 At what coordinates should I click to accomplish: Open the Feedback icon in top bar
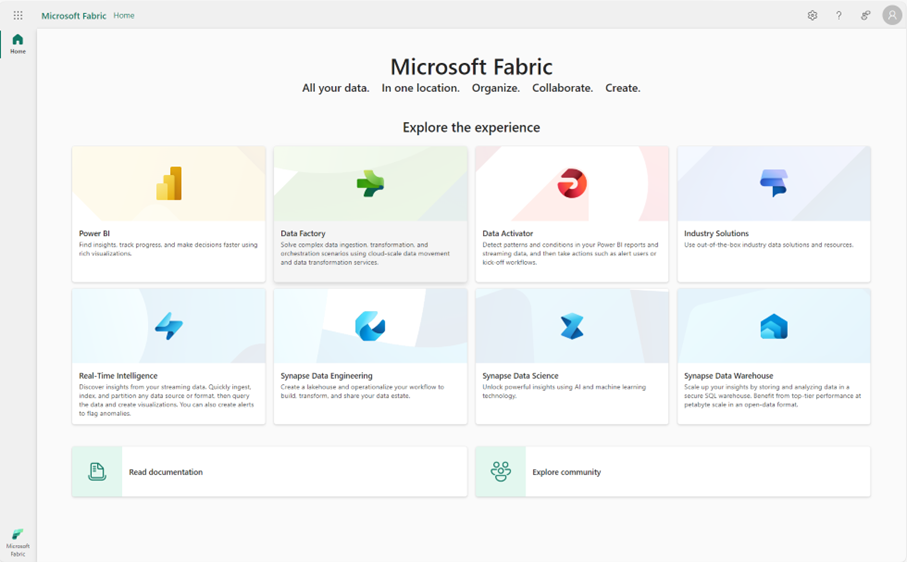(865, 16)
